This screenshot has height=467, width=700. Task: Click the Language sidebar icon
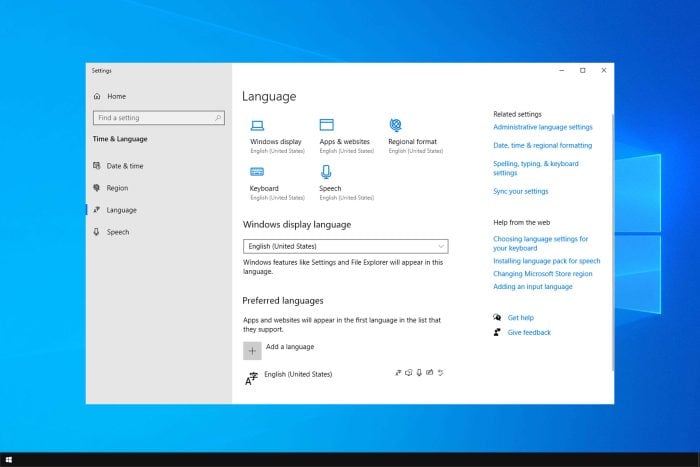pyautogui.click(x=96, y=209)
